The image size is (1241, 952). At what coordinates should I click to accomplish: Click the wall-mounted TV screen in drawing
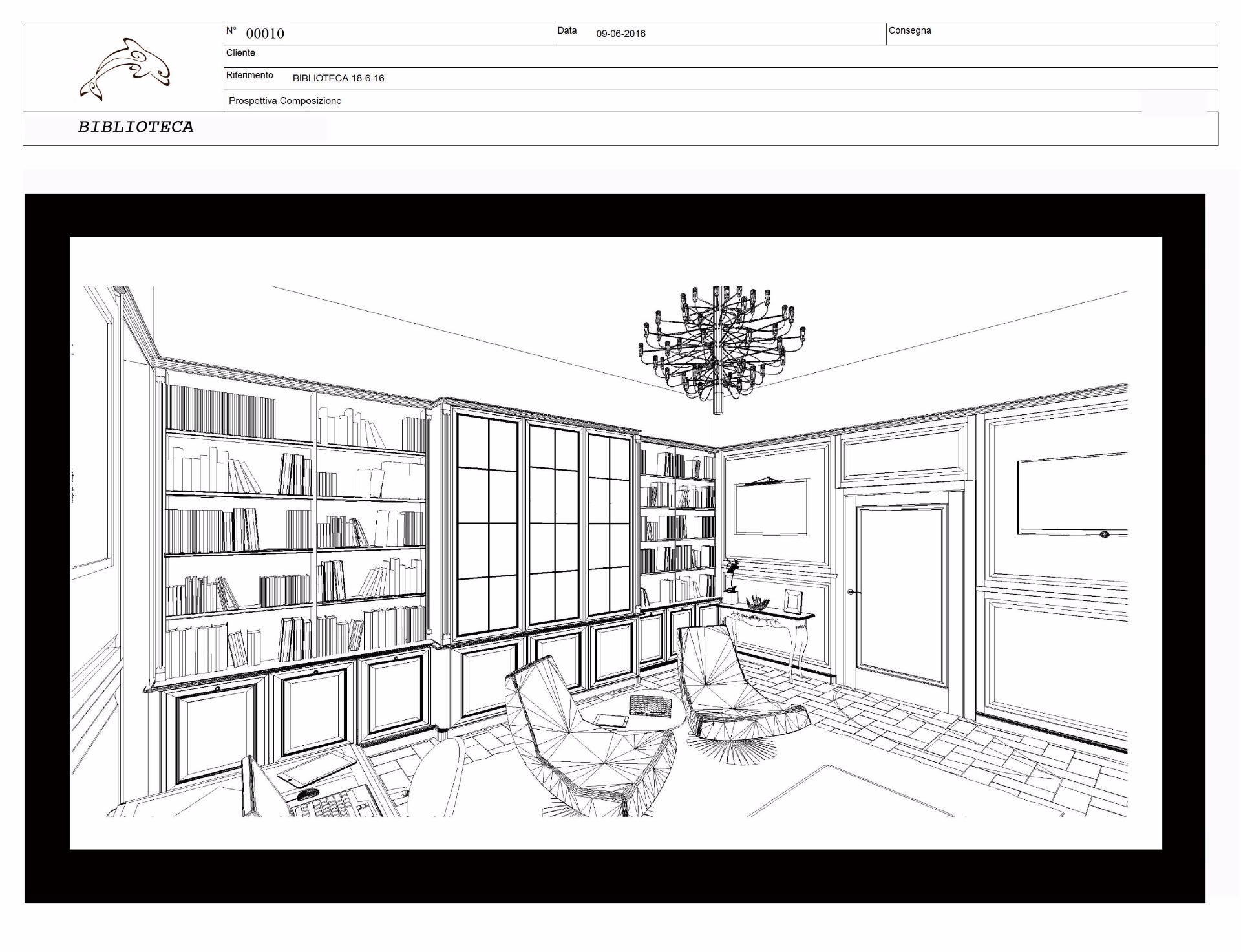[x=1072, y=495]
